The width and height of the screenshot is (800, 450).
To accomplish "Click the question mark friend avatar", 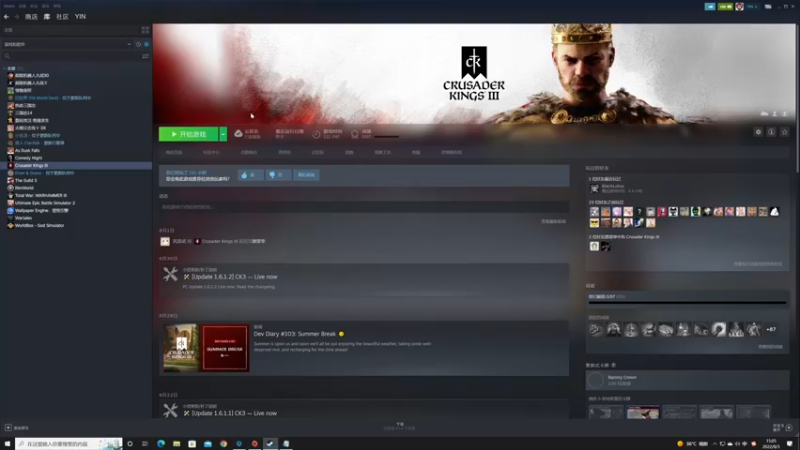I will [639, 212].
